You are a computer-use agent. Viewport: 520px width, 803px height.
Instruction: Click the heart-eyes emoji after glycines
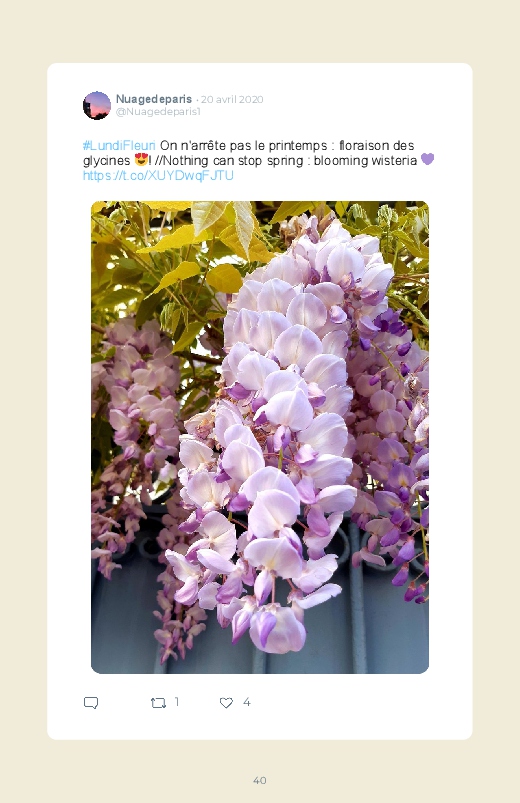tap(141, 160)
